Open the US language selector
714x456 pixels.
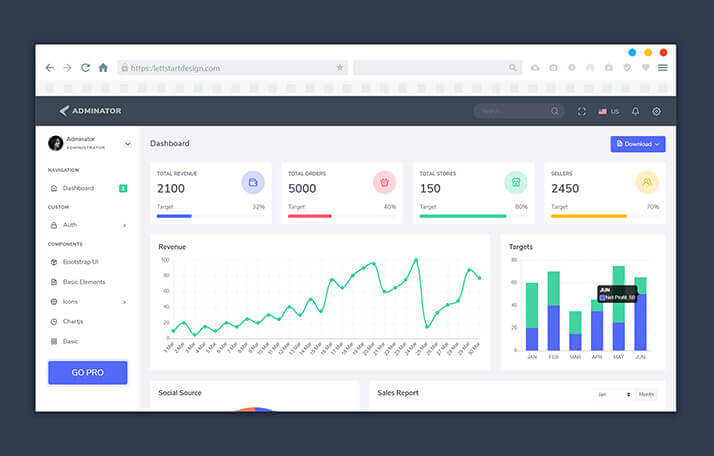[x=609, y=112]
